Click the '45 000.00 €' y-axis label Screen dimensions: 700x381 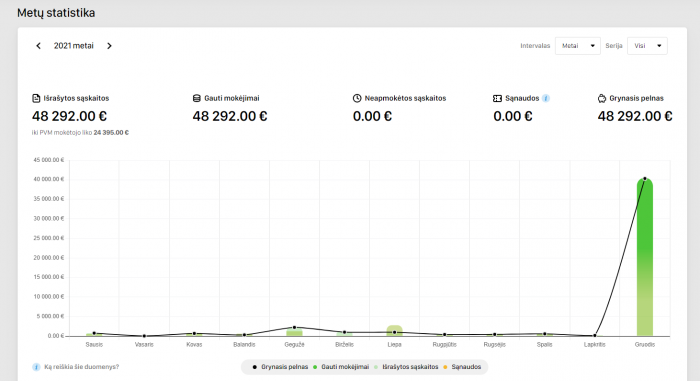click(x=49, y=160)
